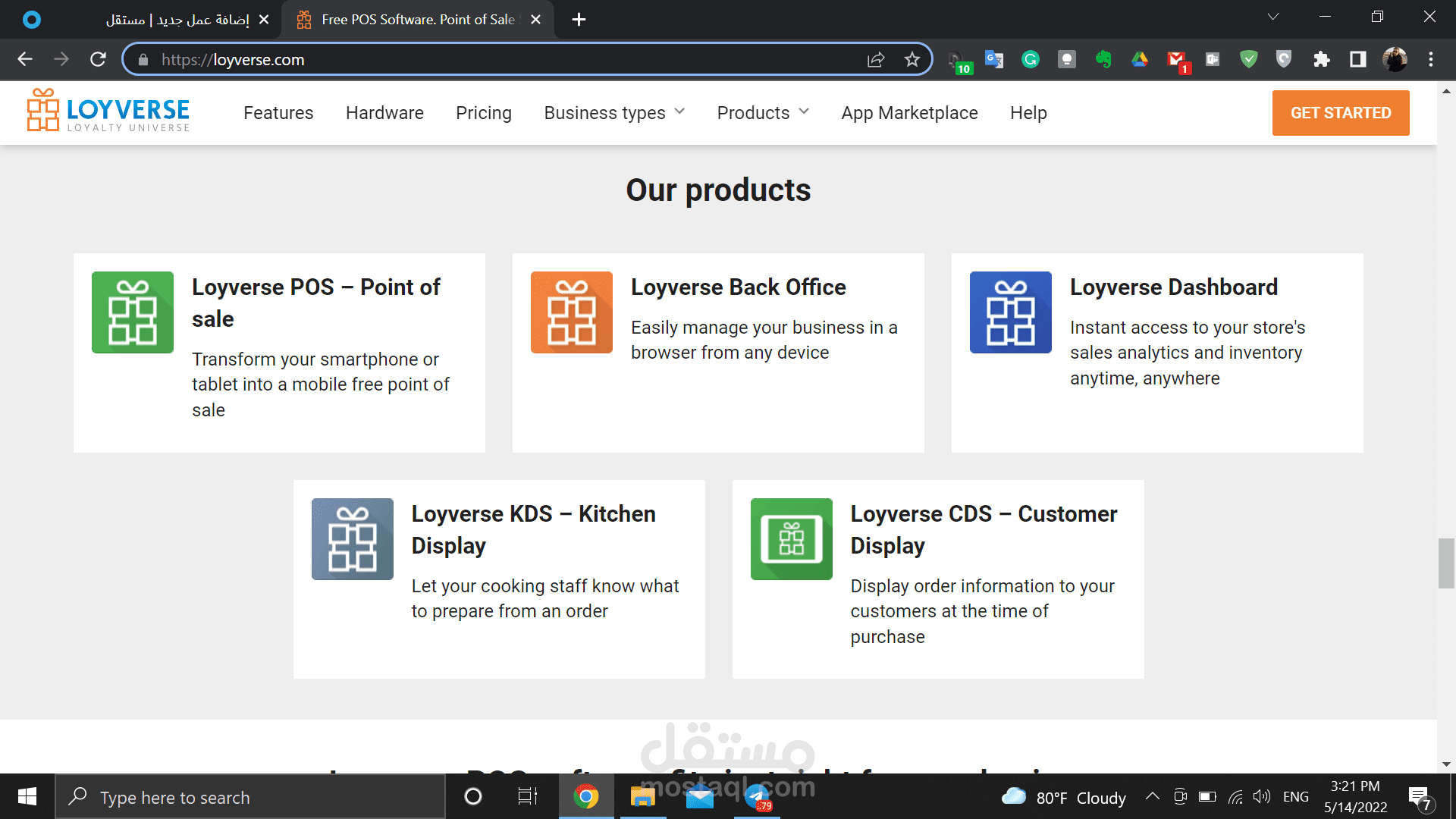Switch to the مستقل browser tab
This screenshot has height=819, width=1456.
178,20
